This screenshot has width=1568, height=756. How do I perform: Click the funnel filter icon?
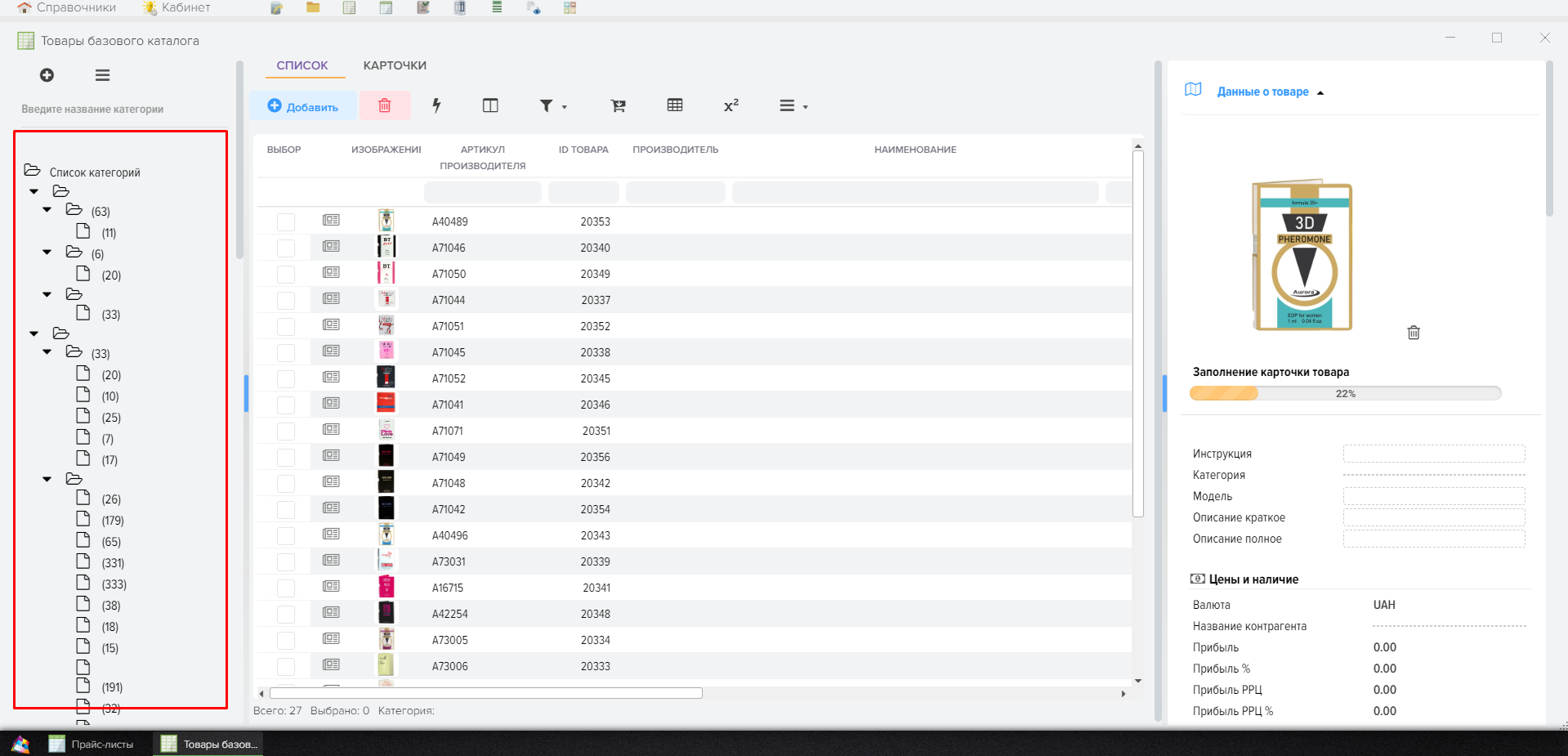[x=546, y=105]
